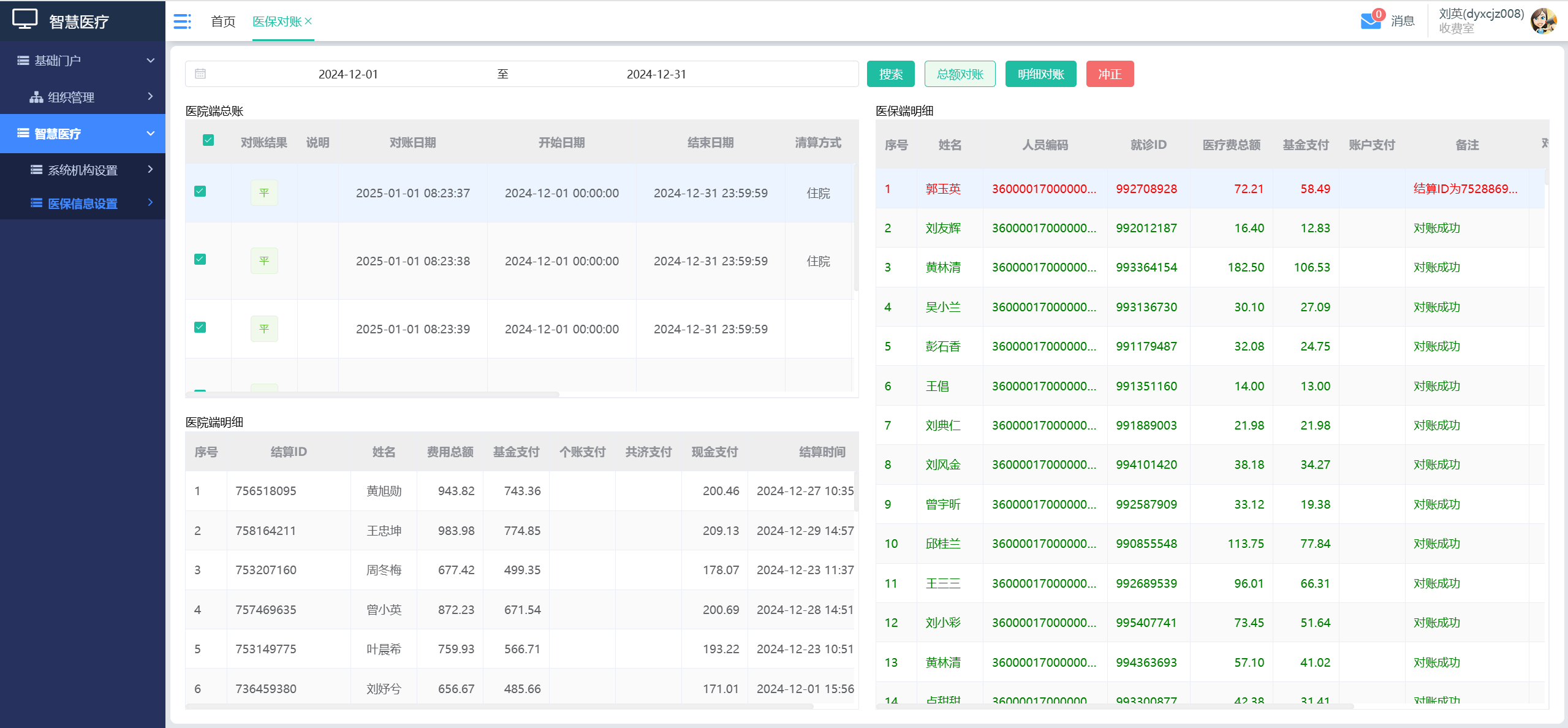The width and height of the screenshot is (1568, 728).
Task: Click the 组织管理 hierarchy icon
Action: point(37,97)
